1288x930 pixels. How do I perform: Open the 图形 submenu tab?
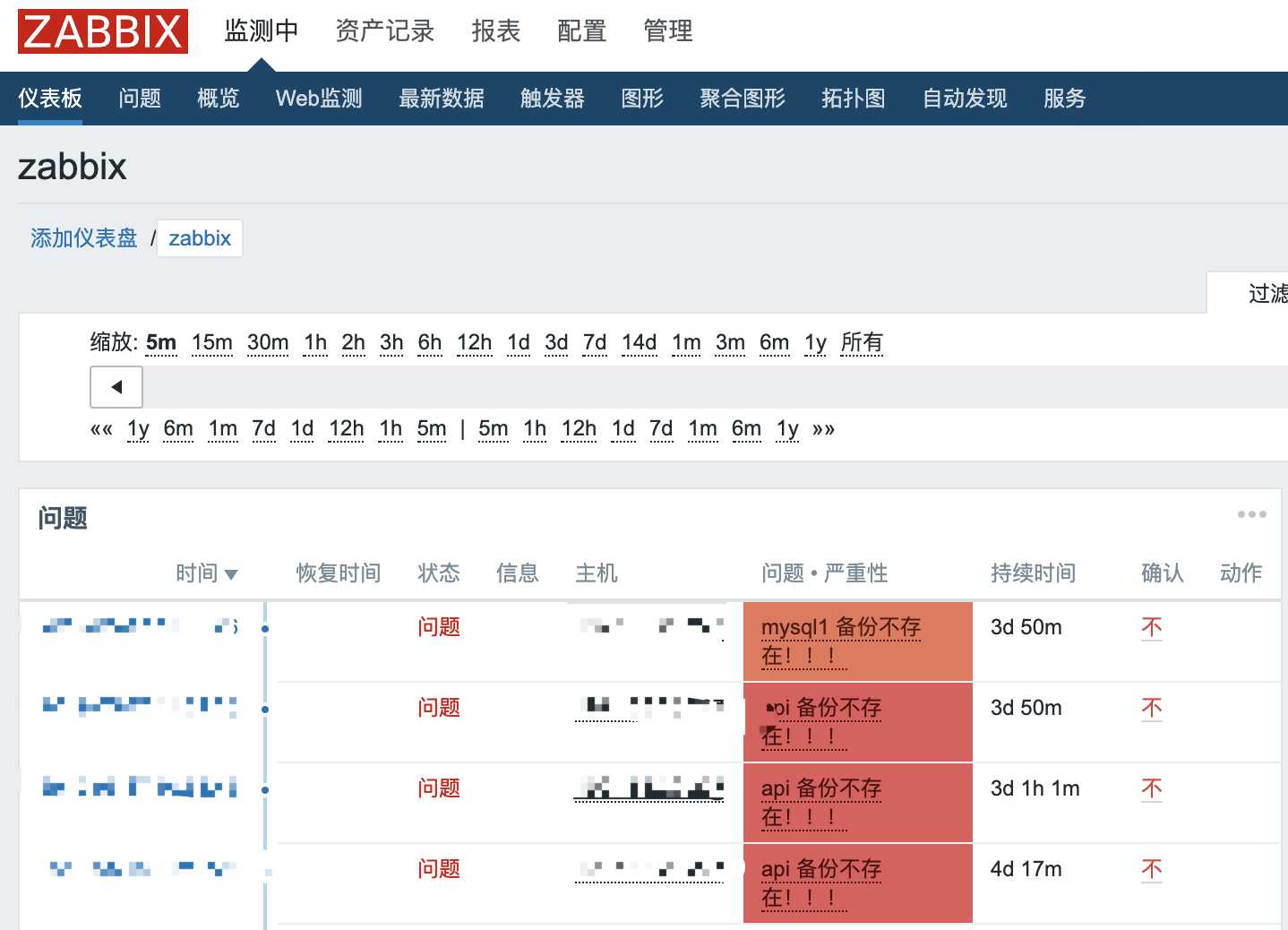pyautogui.click(x=642, y=98)
